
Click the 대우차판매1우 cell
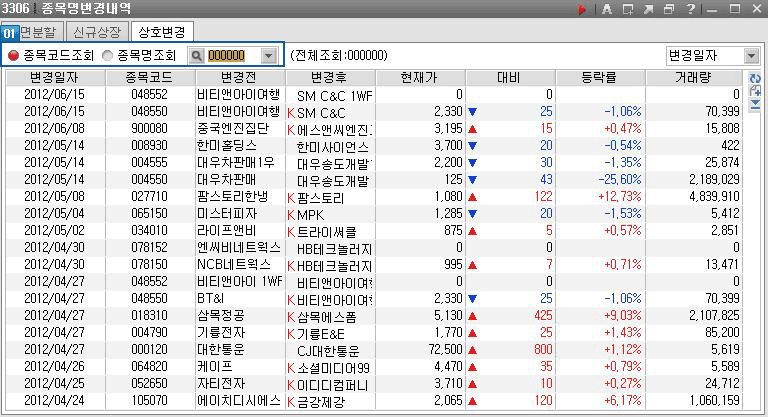pos(240,163)
